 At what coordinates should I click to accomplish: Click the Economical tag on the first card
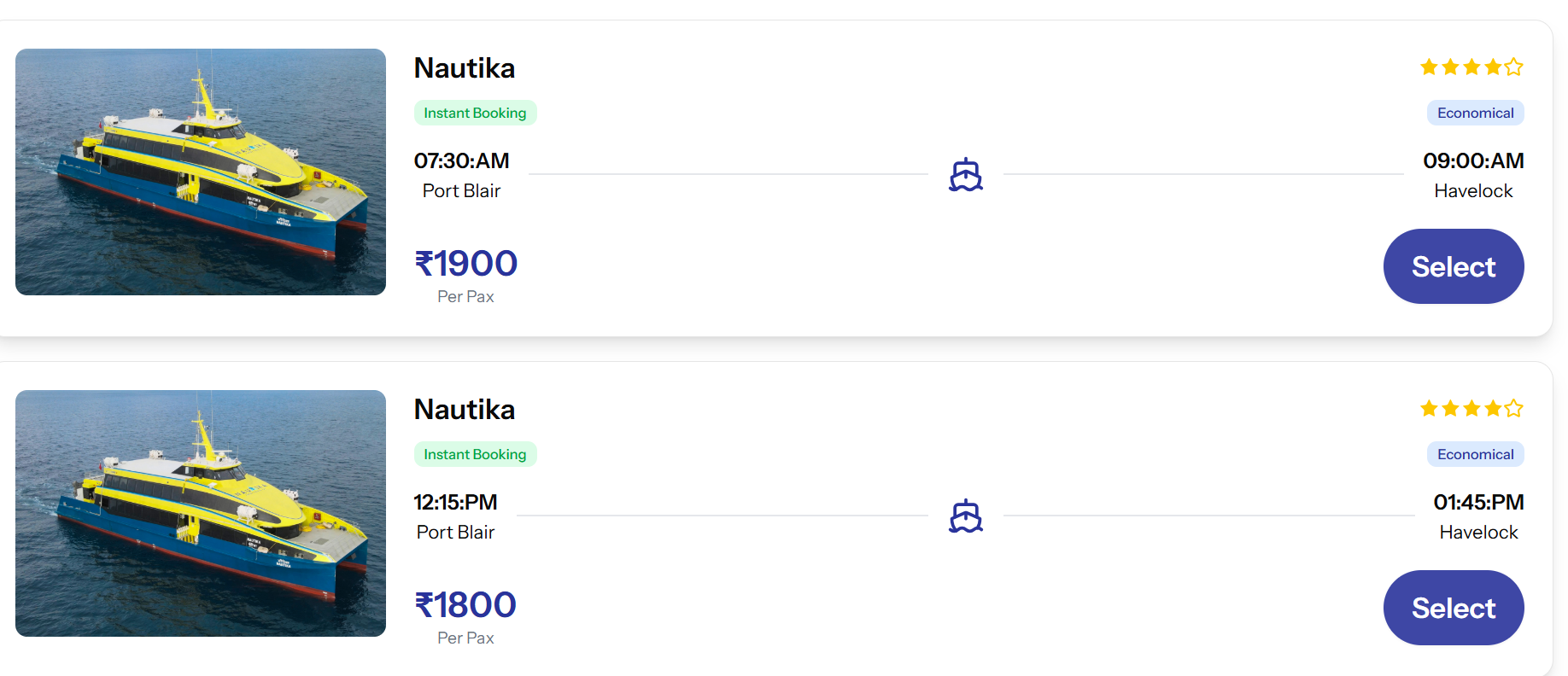click(x=1476, y=113)
